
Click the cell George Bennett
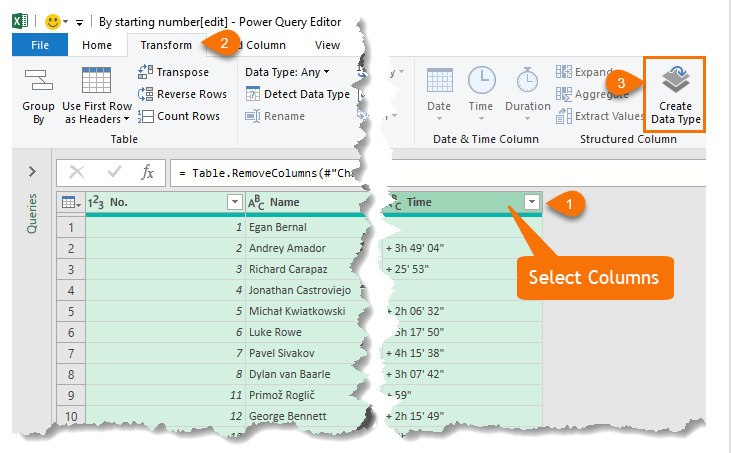click(305, 416)
